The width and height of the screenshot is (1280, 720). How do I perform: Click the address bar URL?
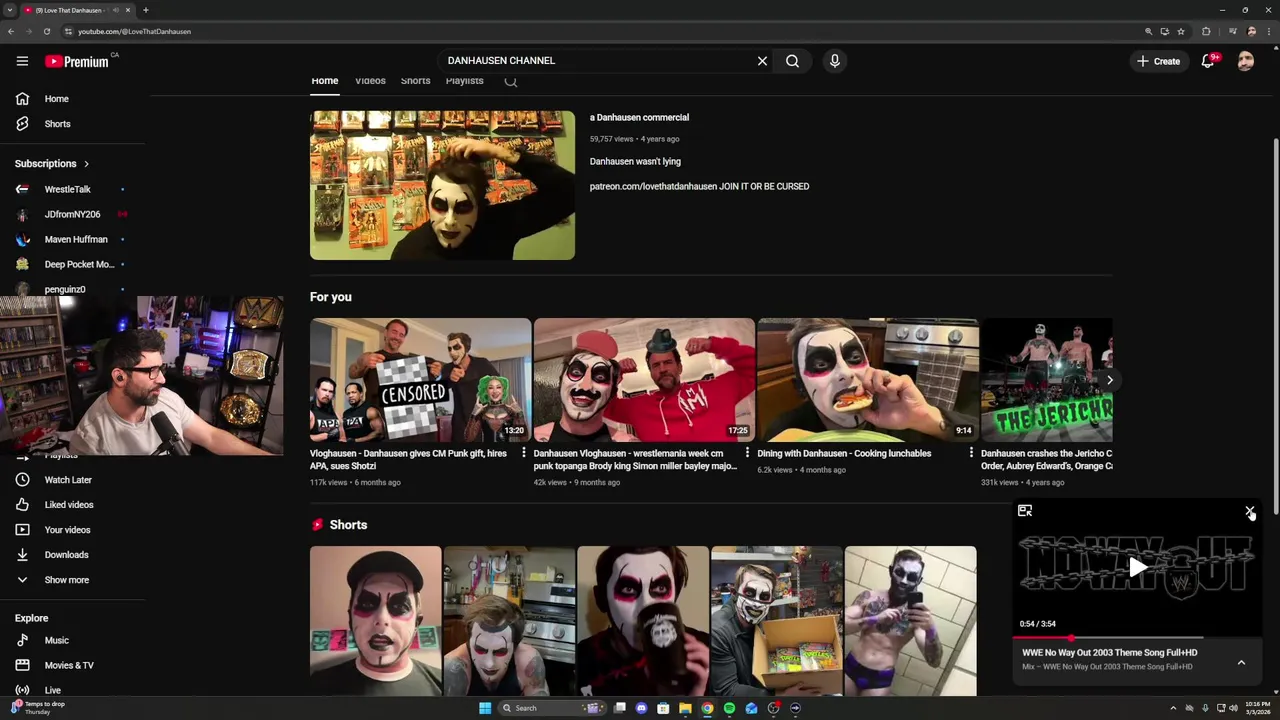tap(134, 31)
